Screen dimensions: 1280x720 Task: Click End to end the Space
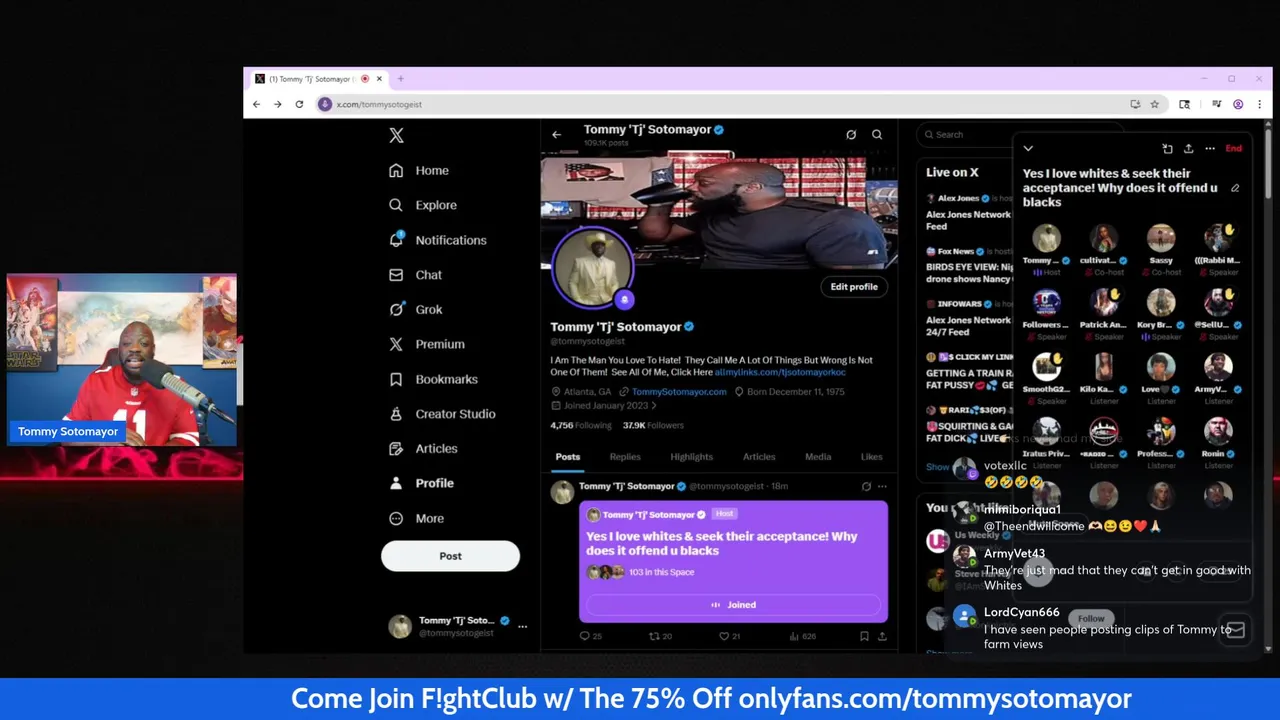(x=1234, y=149)
